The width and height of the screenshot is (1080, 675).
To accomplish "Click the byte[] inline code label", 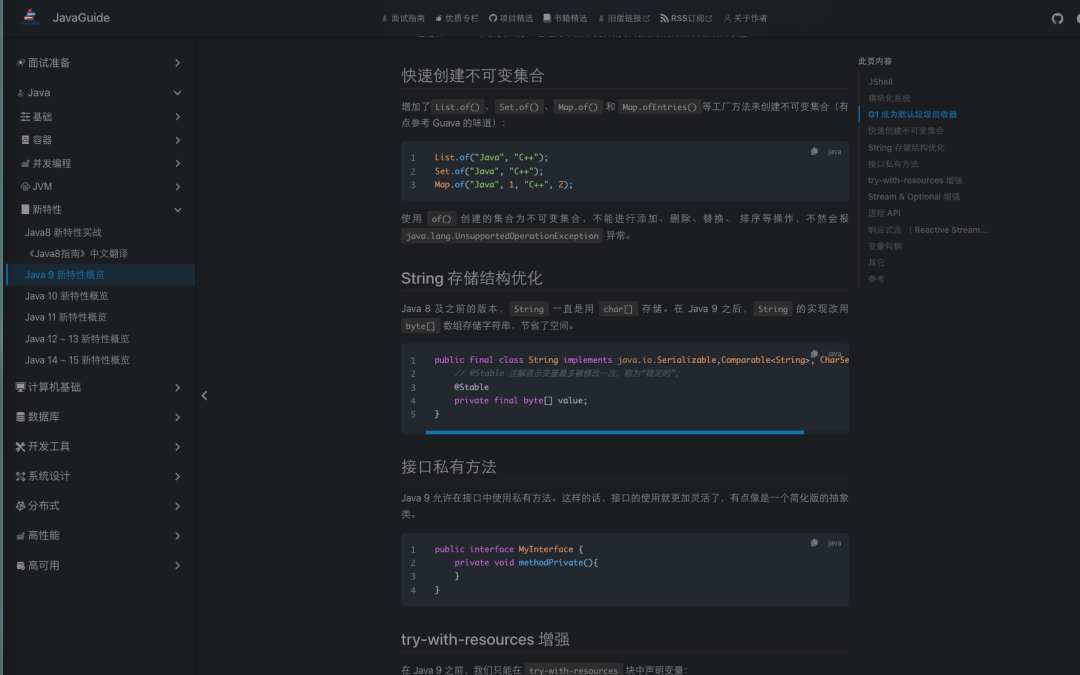I will 420,326.
